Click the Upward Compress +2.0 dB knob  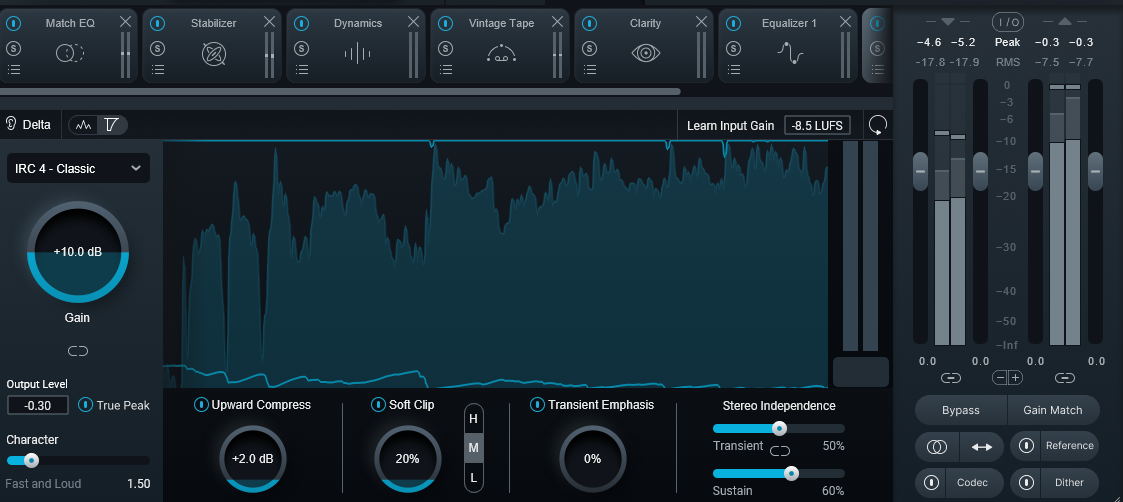253,459
